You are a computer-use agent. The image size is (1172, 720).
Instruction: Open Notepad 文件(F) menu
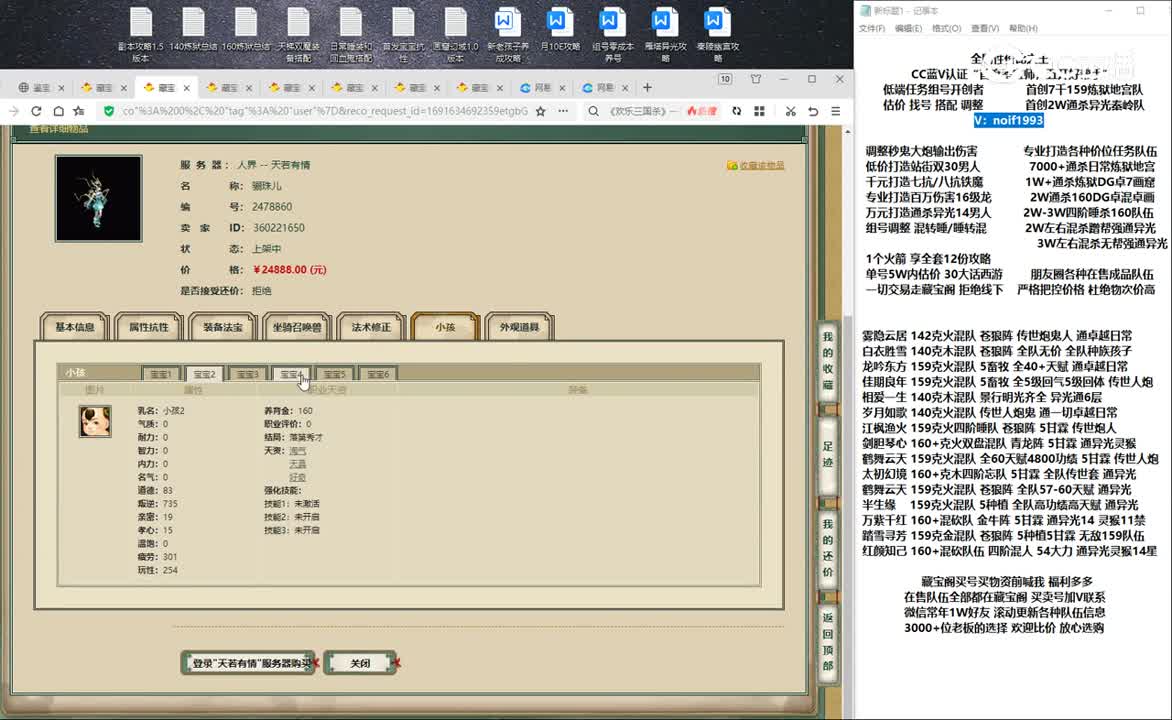tap(872, 28)
